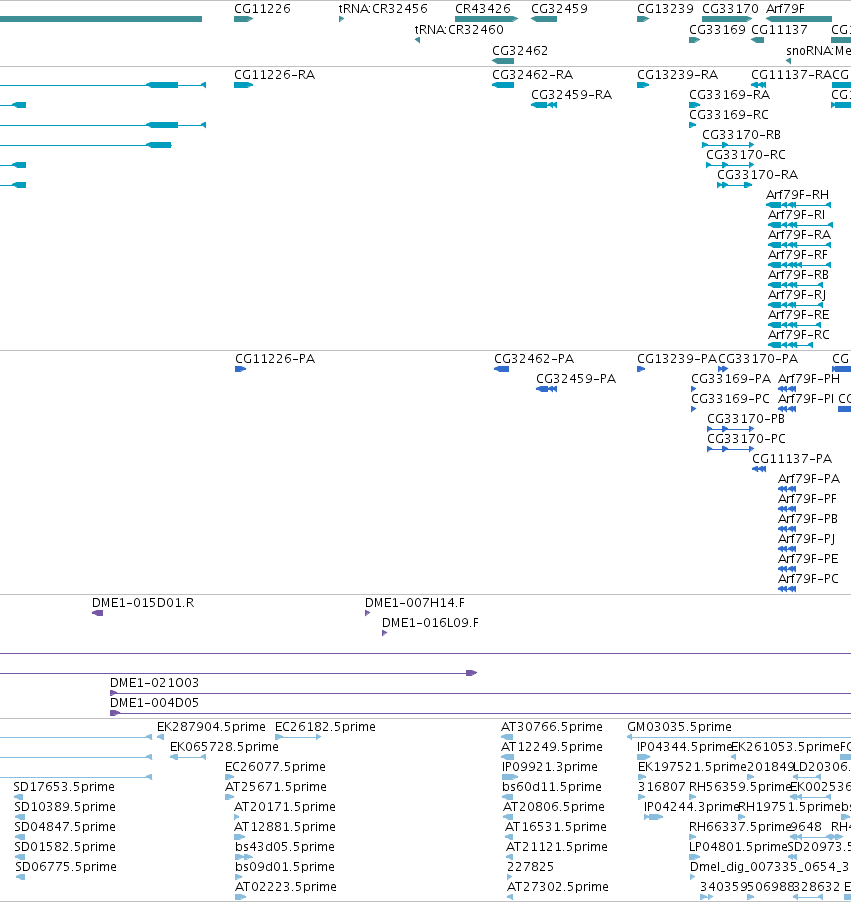851x902 pixels.
Task: Click transcript Arf79F-RC
Action: (x=790, y=345)
